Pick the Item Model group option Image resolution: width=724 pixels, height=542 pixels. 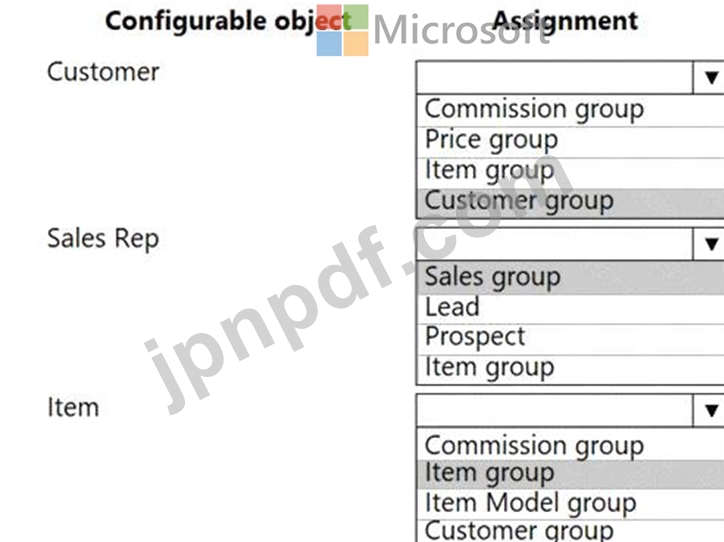[x=530, y=503]
